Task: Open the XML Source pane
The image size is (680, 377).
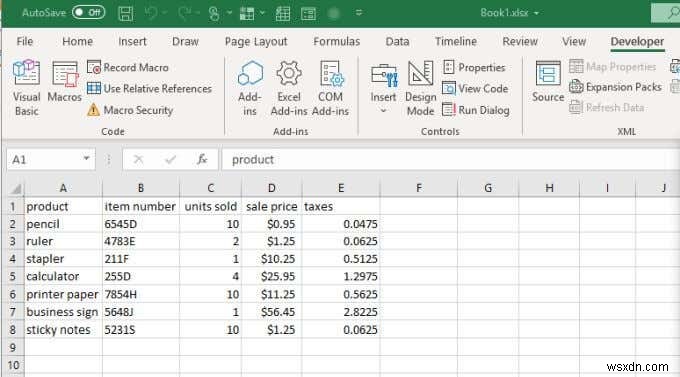Action: pyautogui.click(x=548, y=82)
